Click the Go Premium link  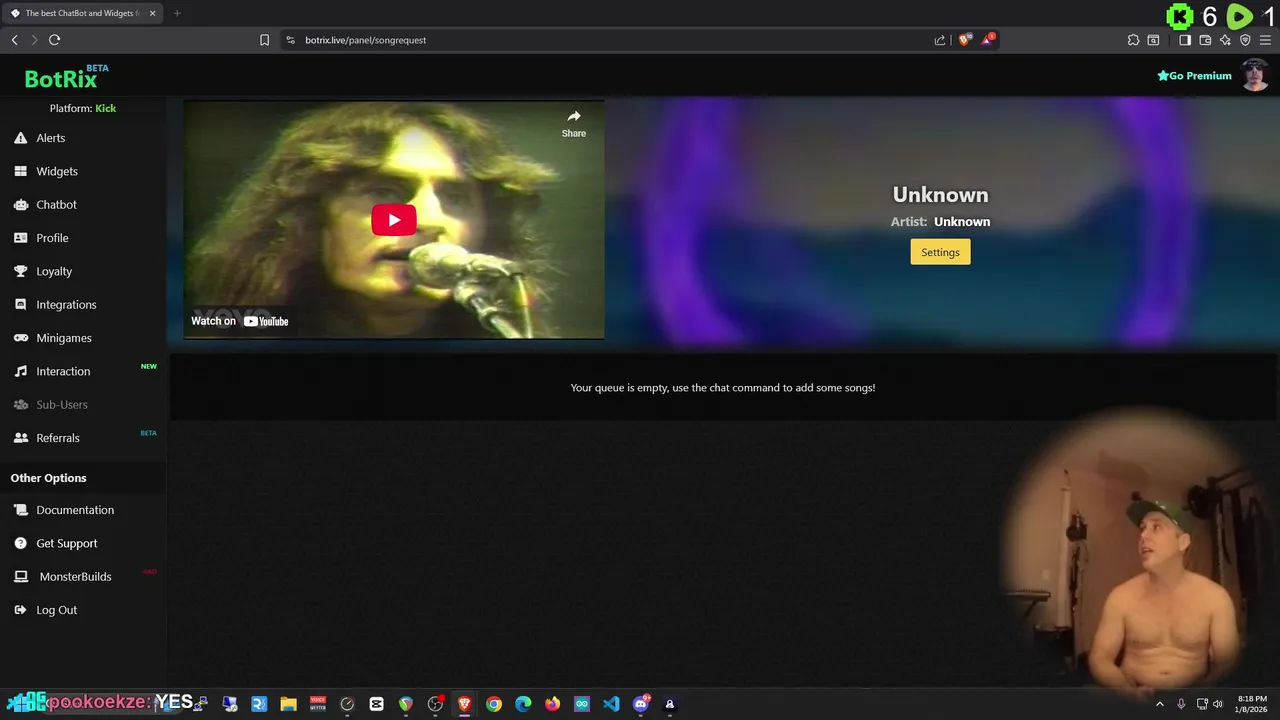pyautogui.click(x=1194, y=76)
